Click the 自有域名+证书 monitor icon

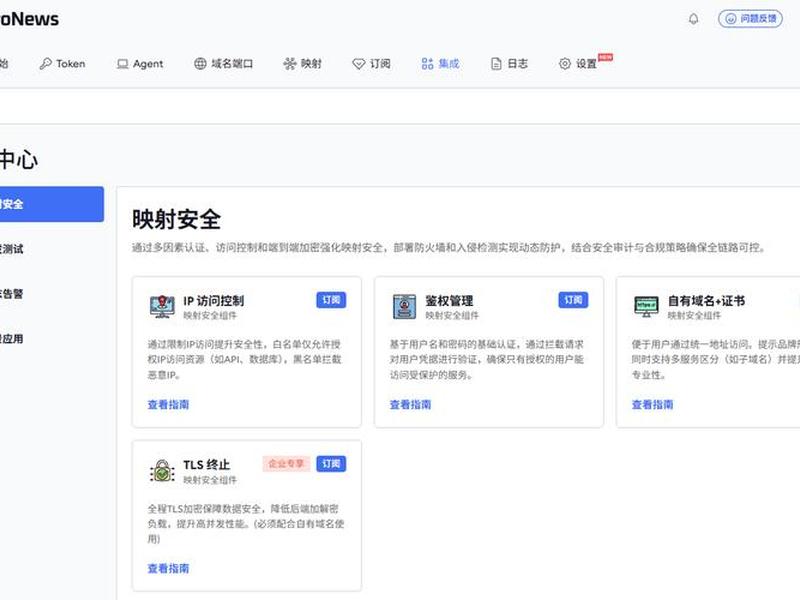[646, 307]
